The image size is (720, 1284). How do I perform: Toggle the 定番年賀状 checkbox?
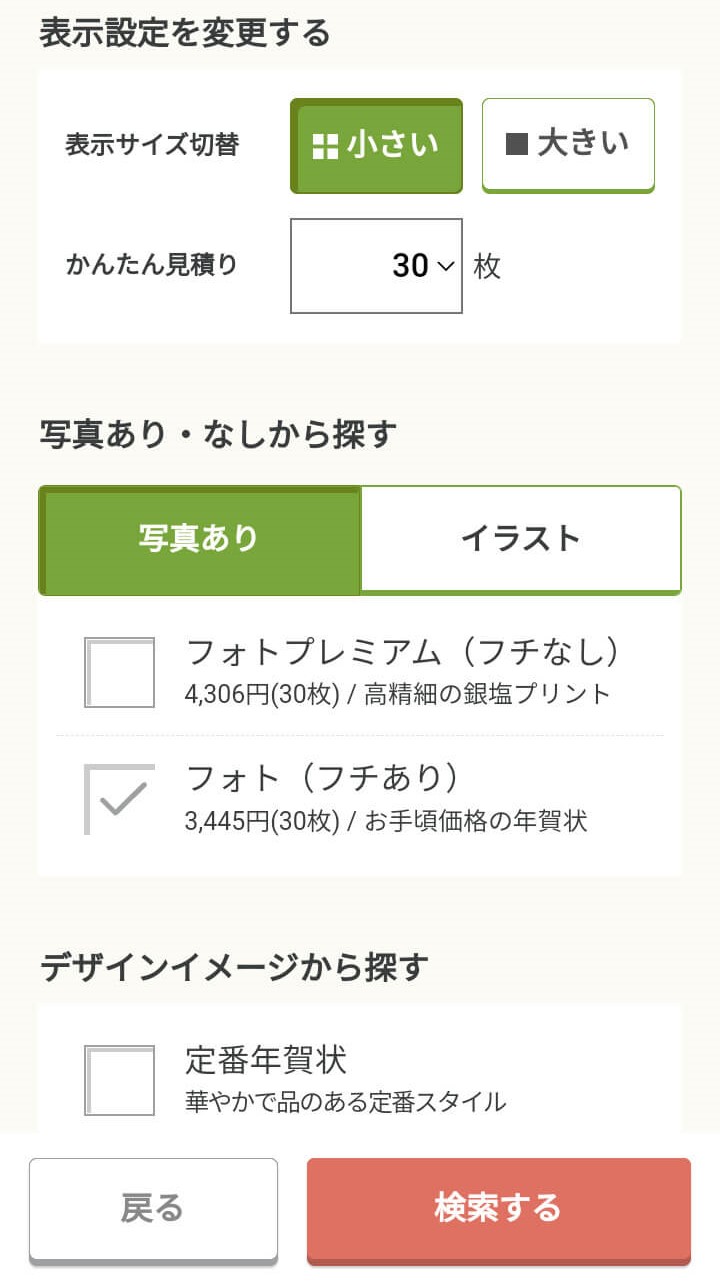click(120, 1080)
